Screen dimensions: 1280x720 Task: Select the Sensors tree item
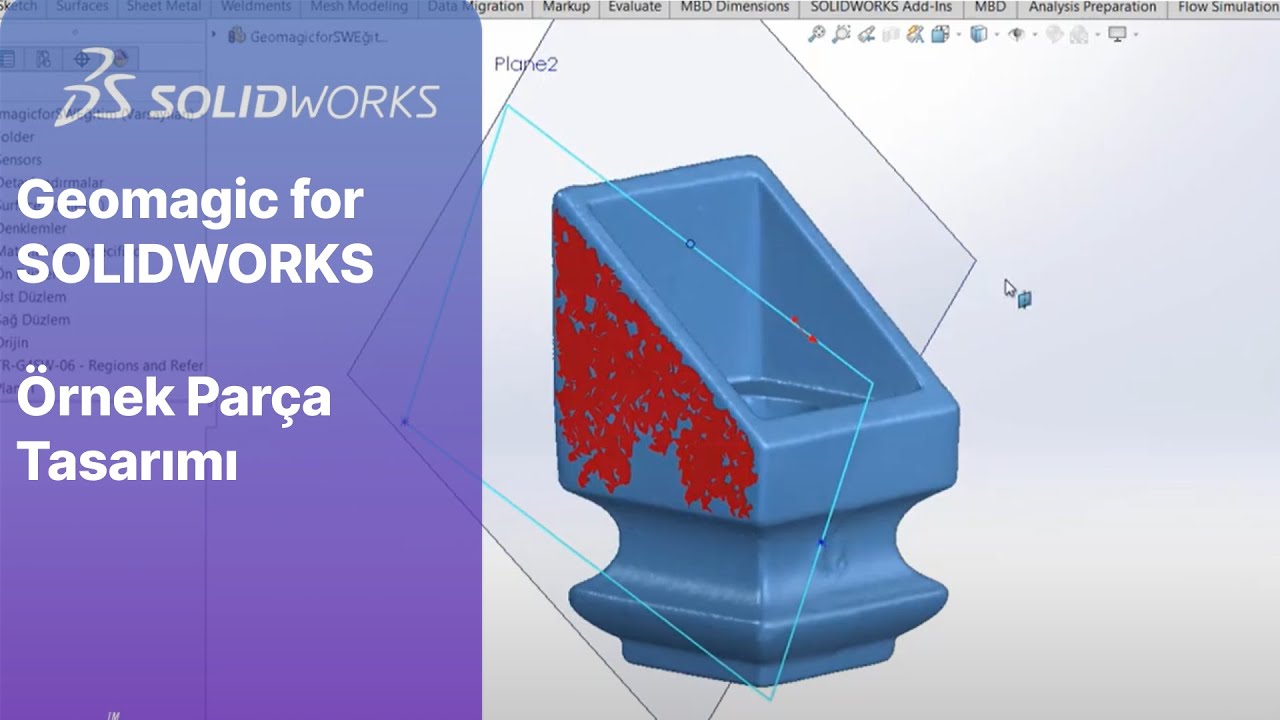pos(21,159)
